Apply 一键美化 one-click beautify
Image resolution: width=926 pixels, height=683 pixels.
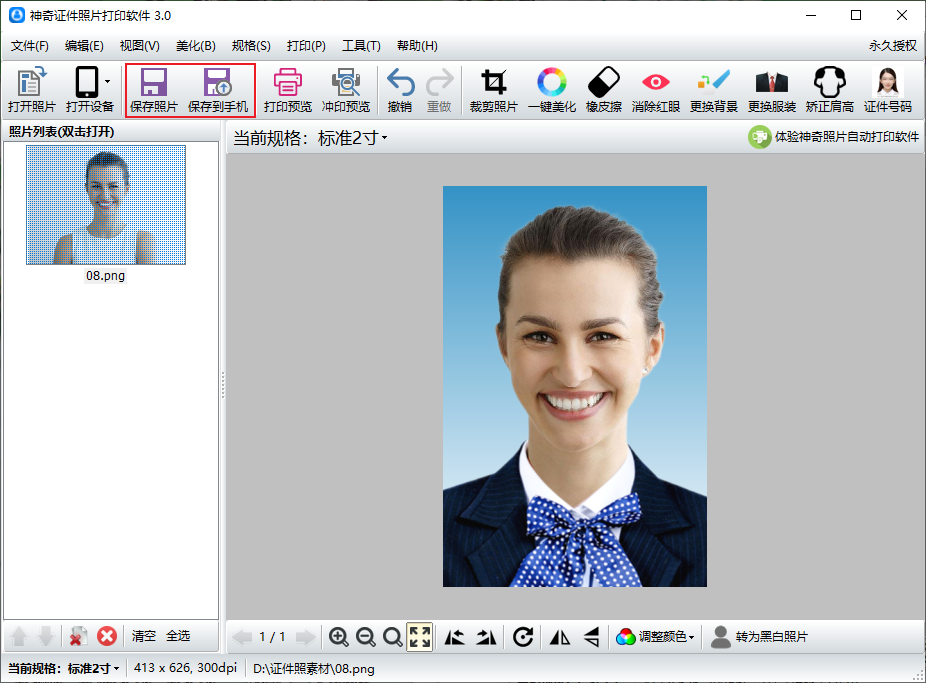[552, 90]
